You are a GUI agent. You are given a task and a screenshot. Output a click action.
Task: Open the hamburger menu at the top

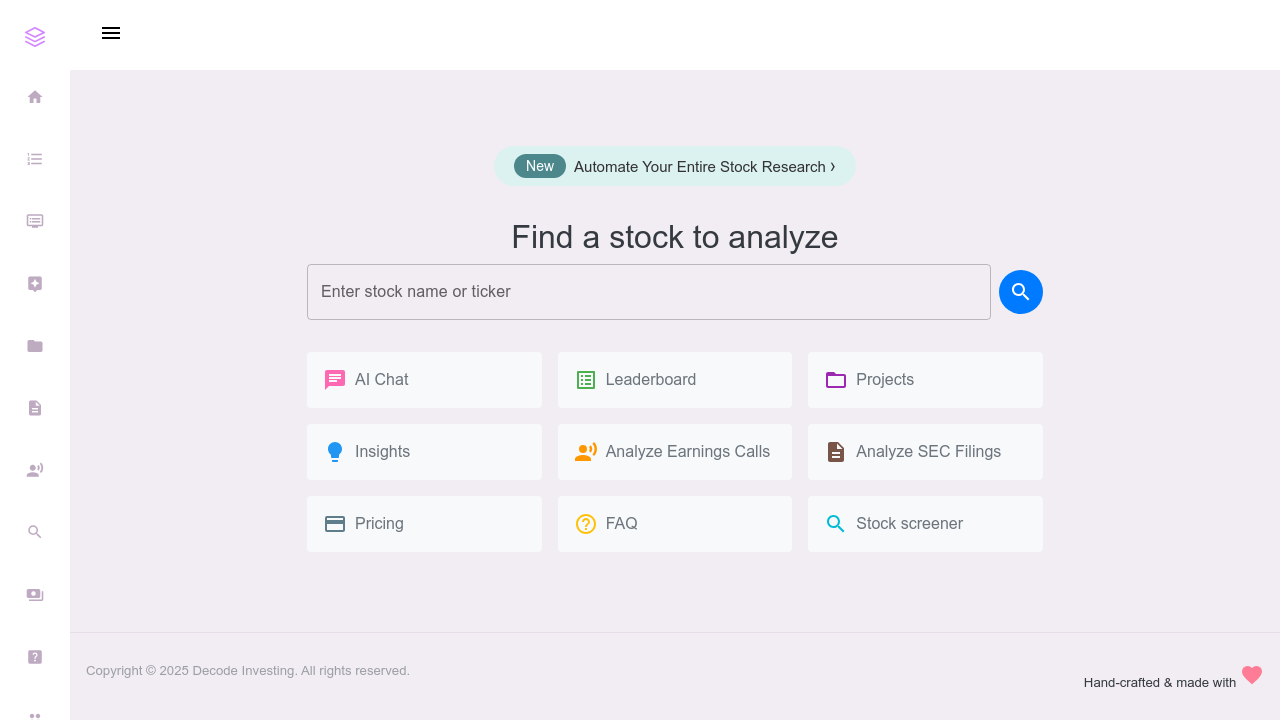pos(111,33)
